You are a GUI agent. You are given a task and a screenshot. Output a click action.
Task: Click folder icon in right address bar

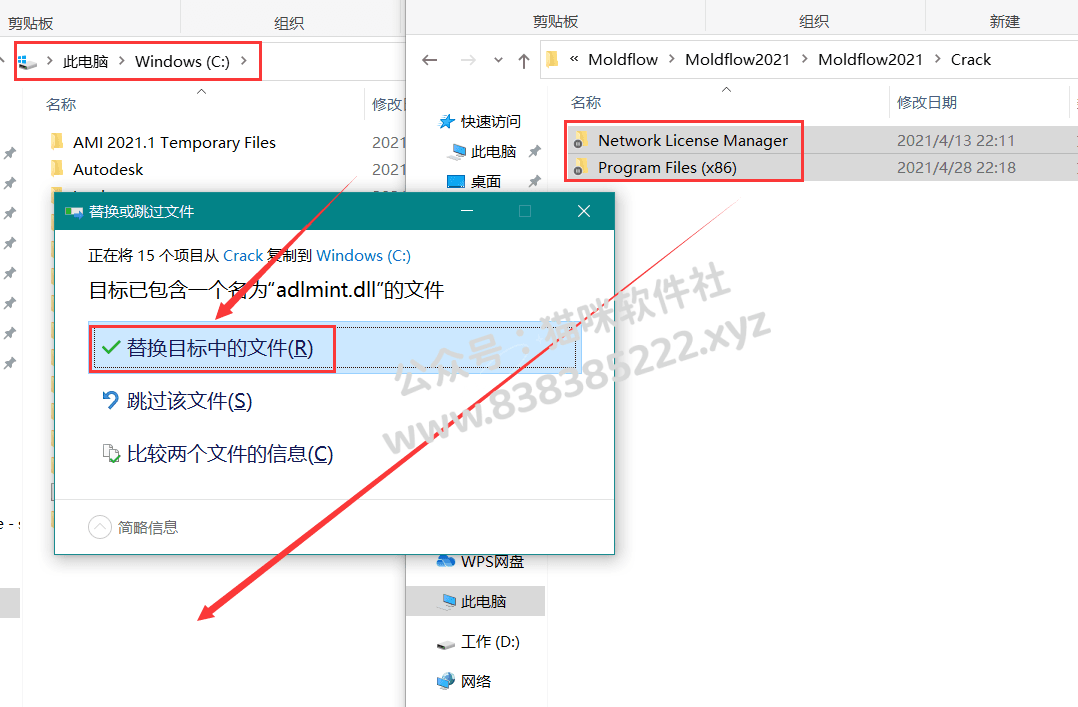coord(552,60)
